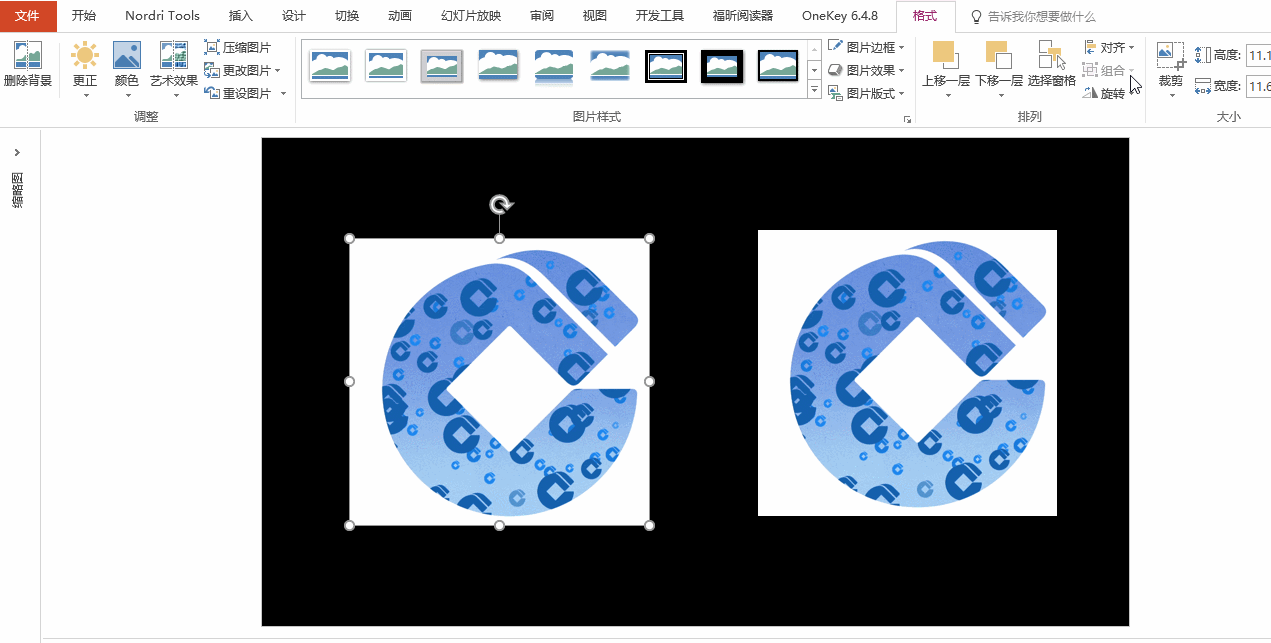1271x643 pixels.
Task: Switch to the 设计 design tab
Action: coord(294,16)
